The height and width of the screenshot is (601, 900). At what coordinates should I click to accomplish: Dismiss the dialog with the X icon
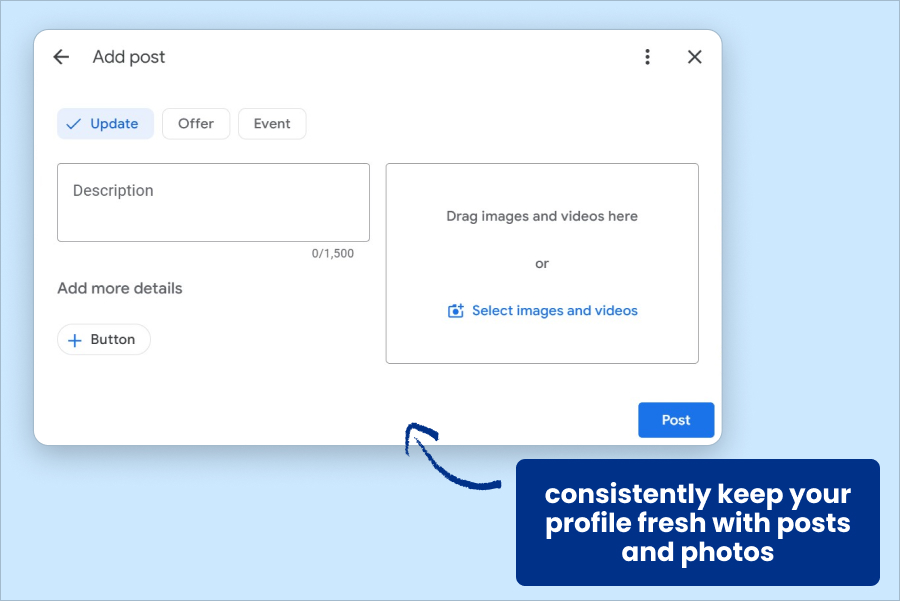click(x=694, y=57)
